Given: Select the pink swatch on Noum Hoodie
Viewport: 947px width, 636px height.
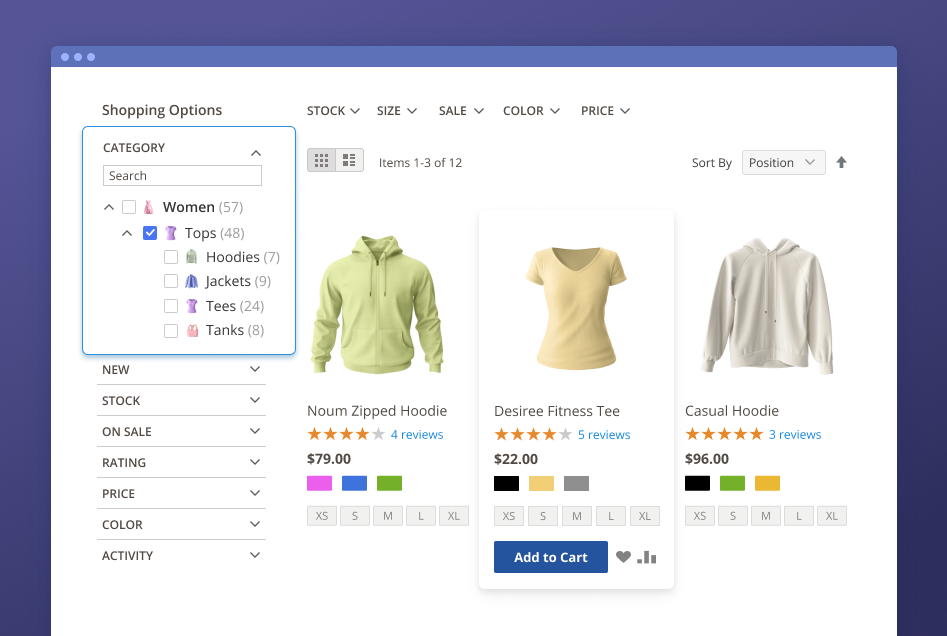Looking at the screenshot, I should point(319,483).
